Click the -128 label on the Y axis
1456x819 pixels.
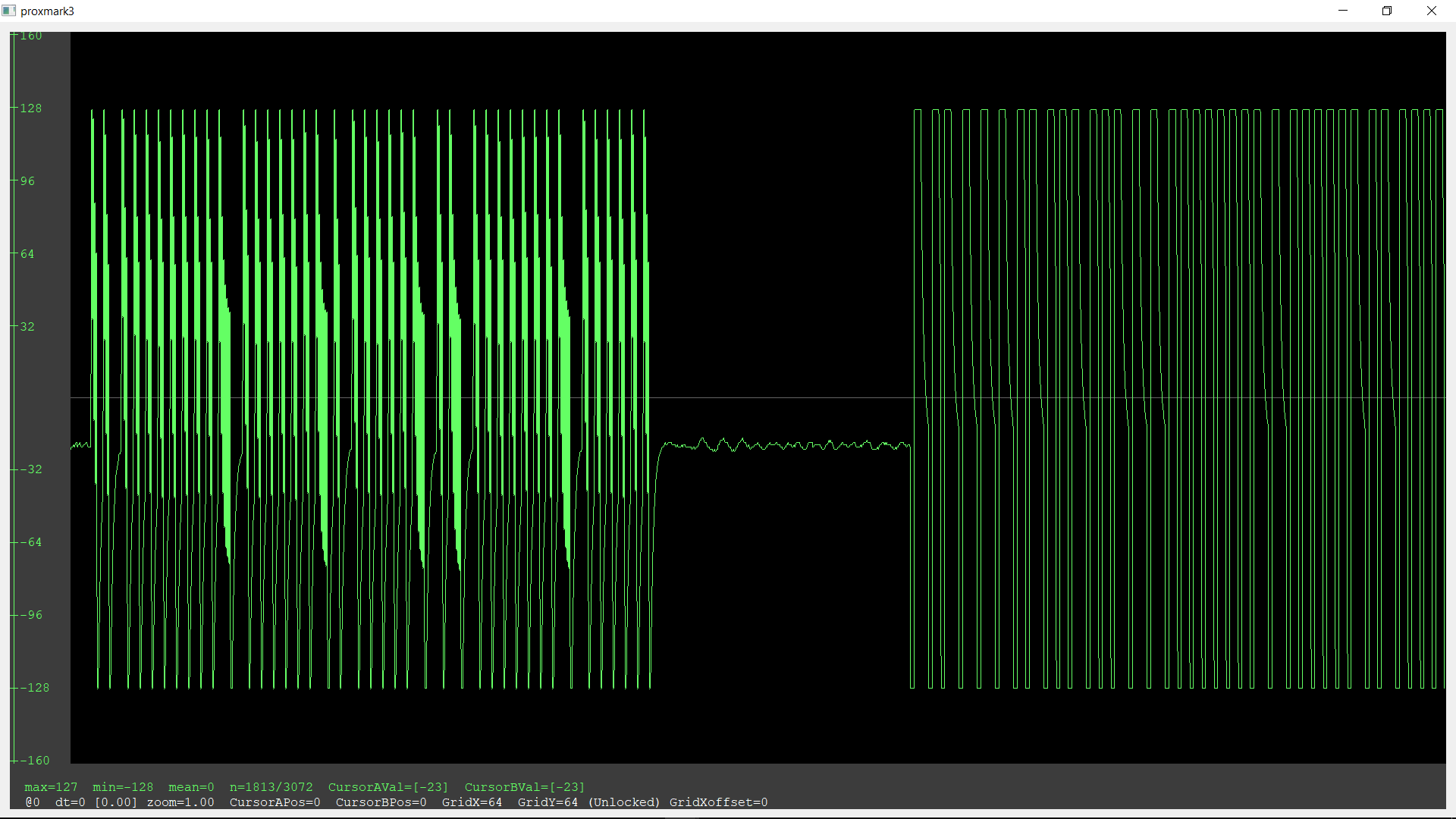(34, 688)
